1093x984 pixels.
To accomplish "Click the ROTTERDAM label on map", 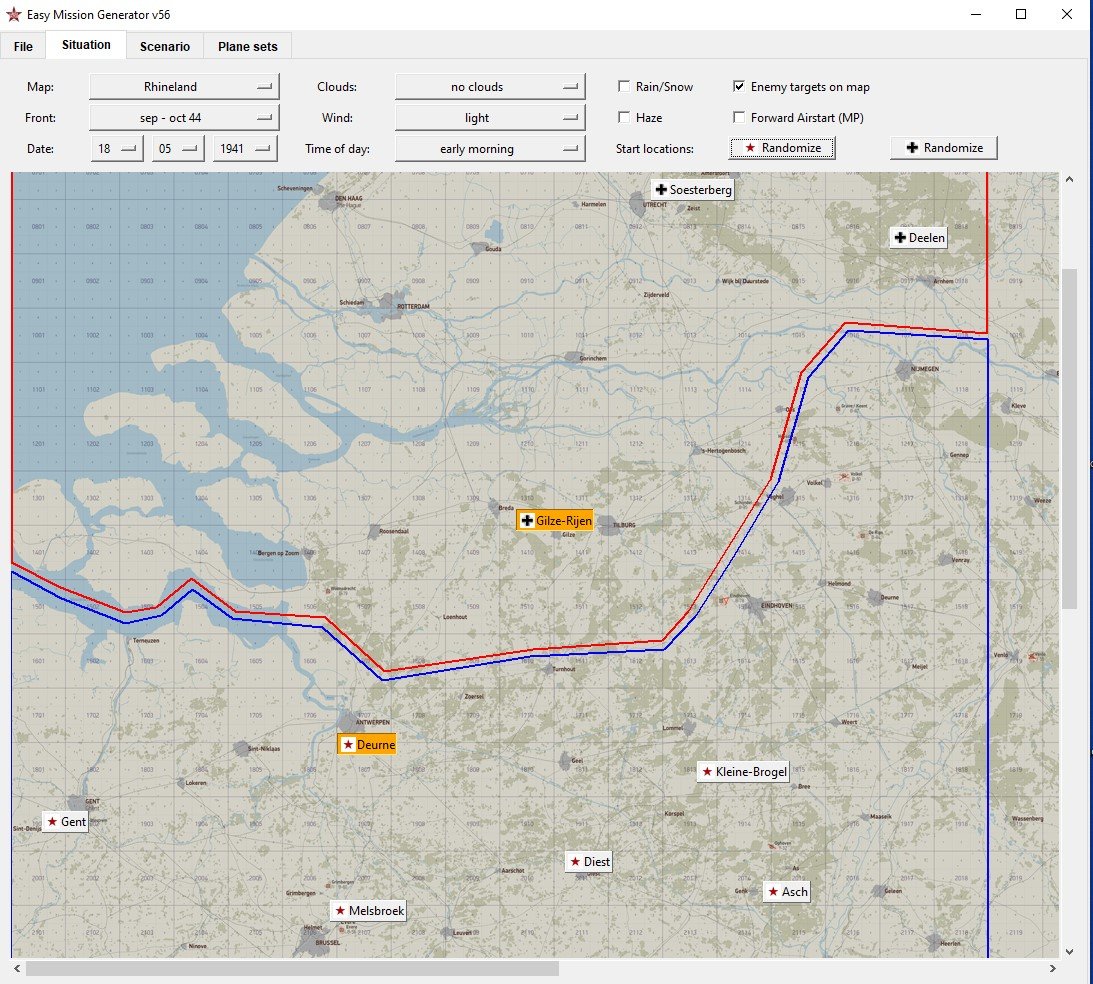I will 413,307.
